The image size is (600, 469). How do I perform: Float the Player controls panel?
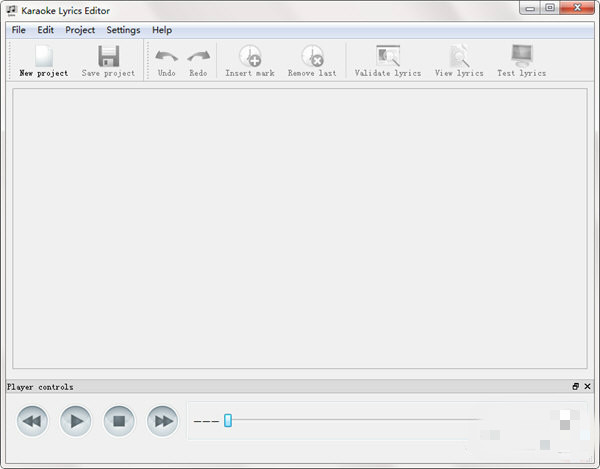pyautogui.click(x=576, y=386)
